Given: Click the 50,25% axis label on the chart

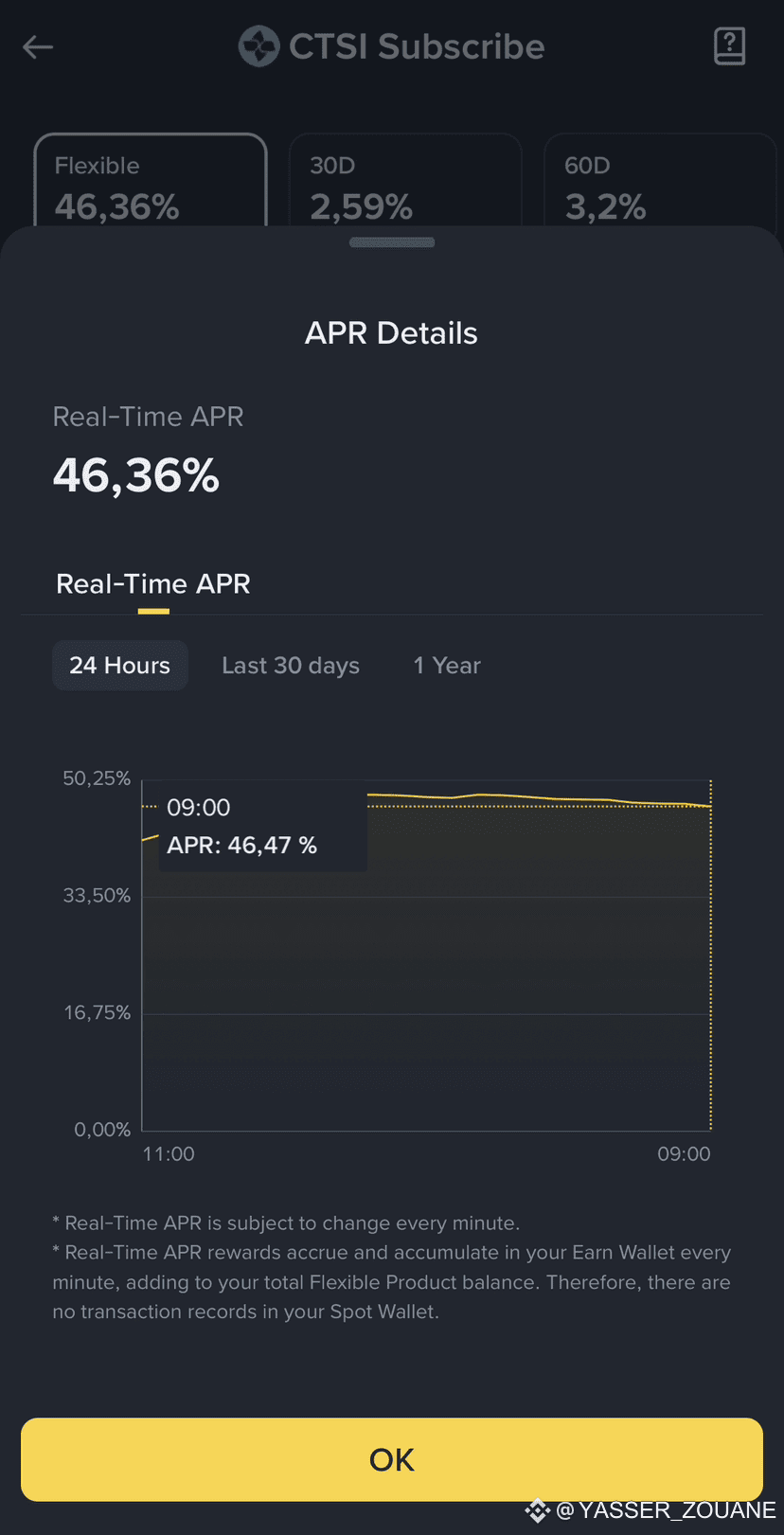Looking at the screenshot, I should pyautogui.click(x=97, y=777).
